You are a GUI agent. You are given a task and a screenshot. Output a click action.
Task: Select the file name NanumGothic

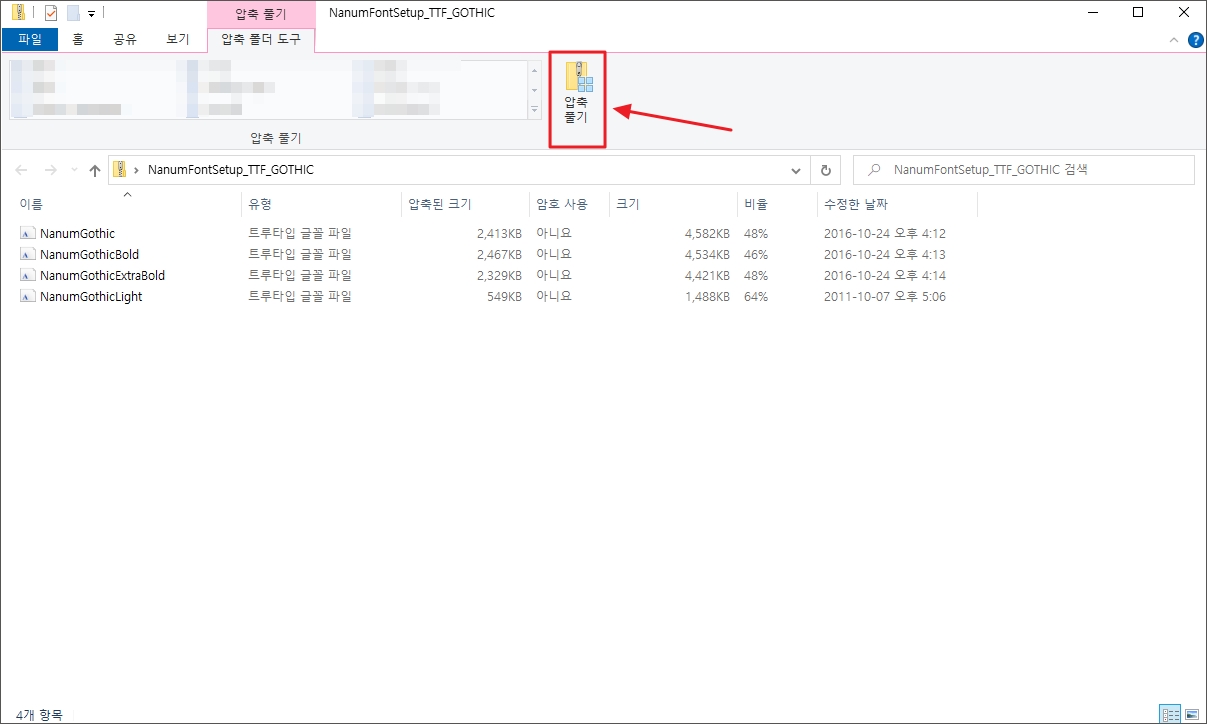(78, 233)
